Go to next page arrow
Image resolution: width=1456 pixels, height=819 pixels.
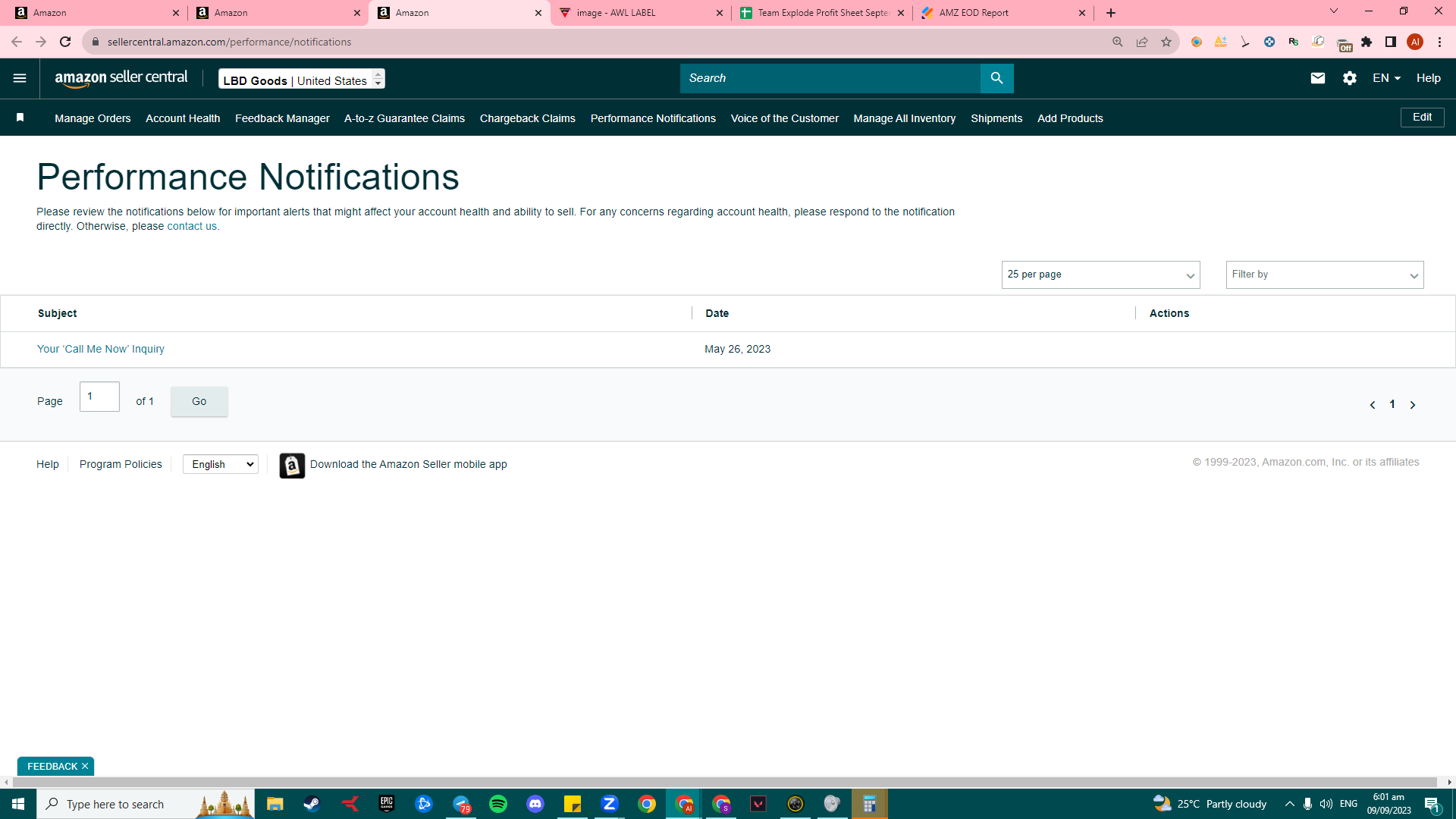[x=1413, y=405]
